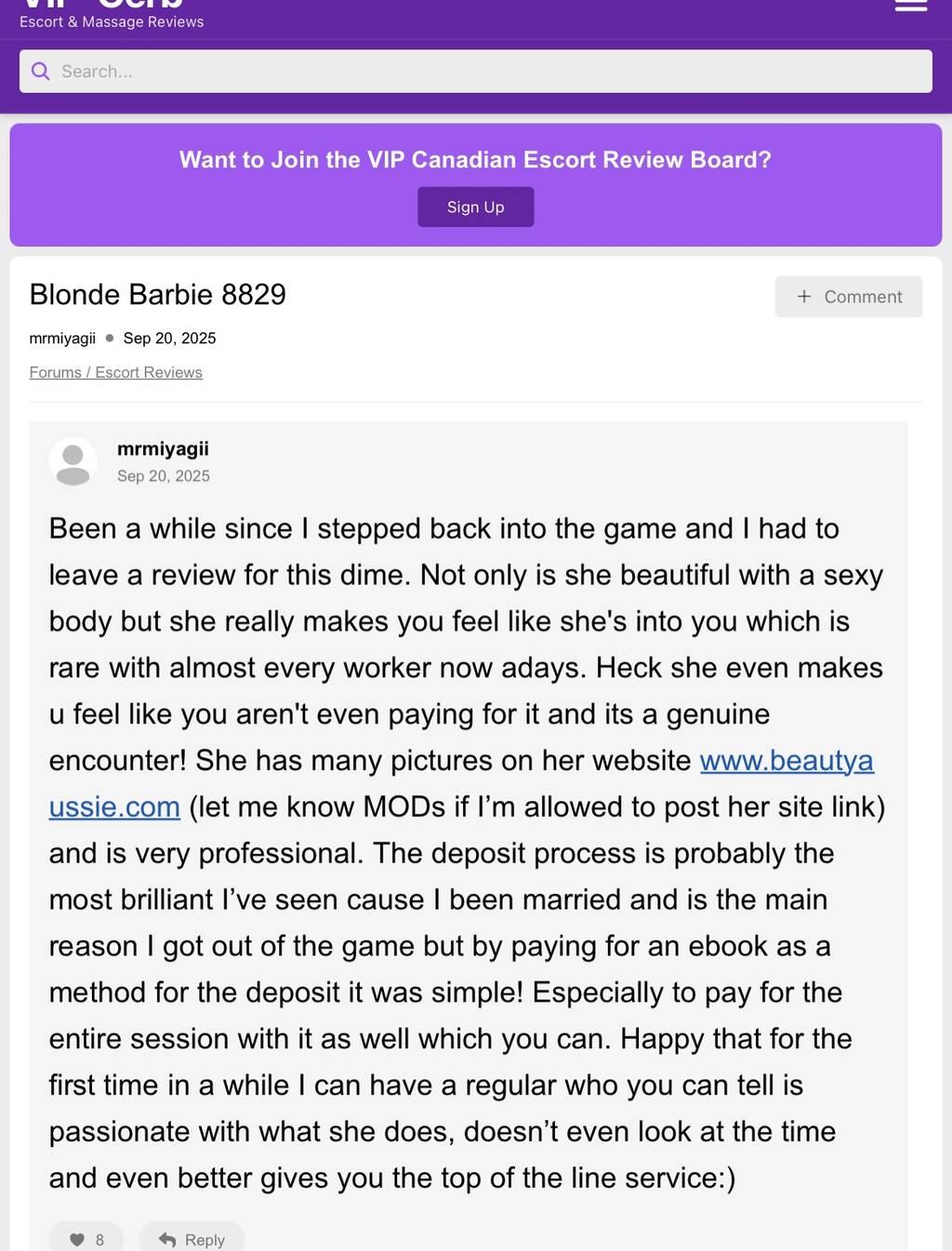Click the like count number 8
This screenshot has height=1251, width=952.
[x=99, y=1240]
